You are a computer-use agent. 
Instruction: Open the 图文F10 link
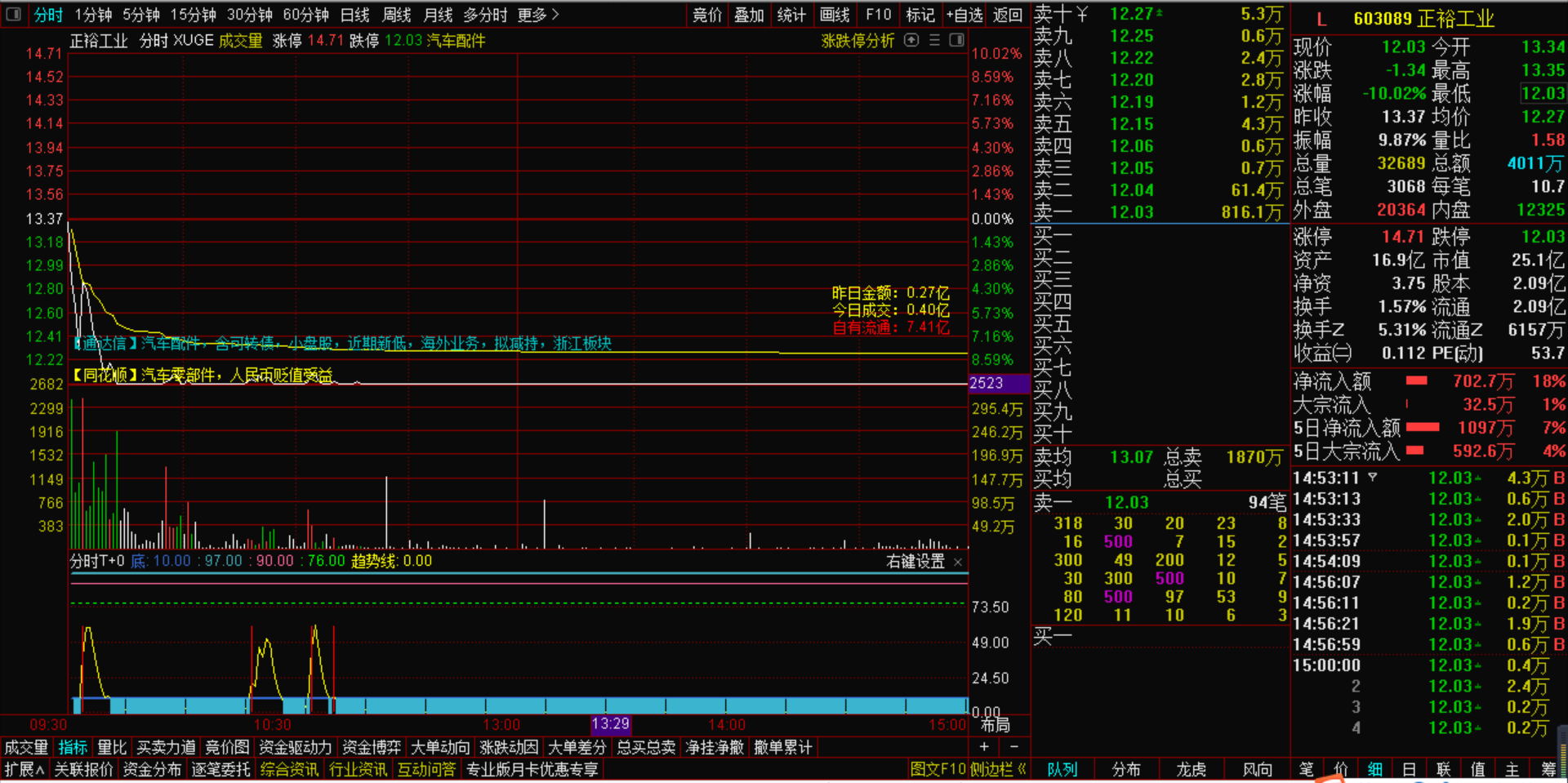tap(938, 769)
